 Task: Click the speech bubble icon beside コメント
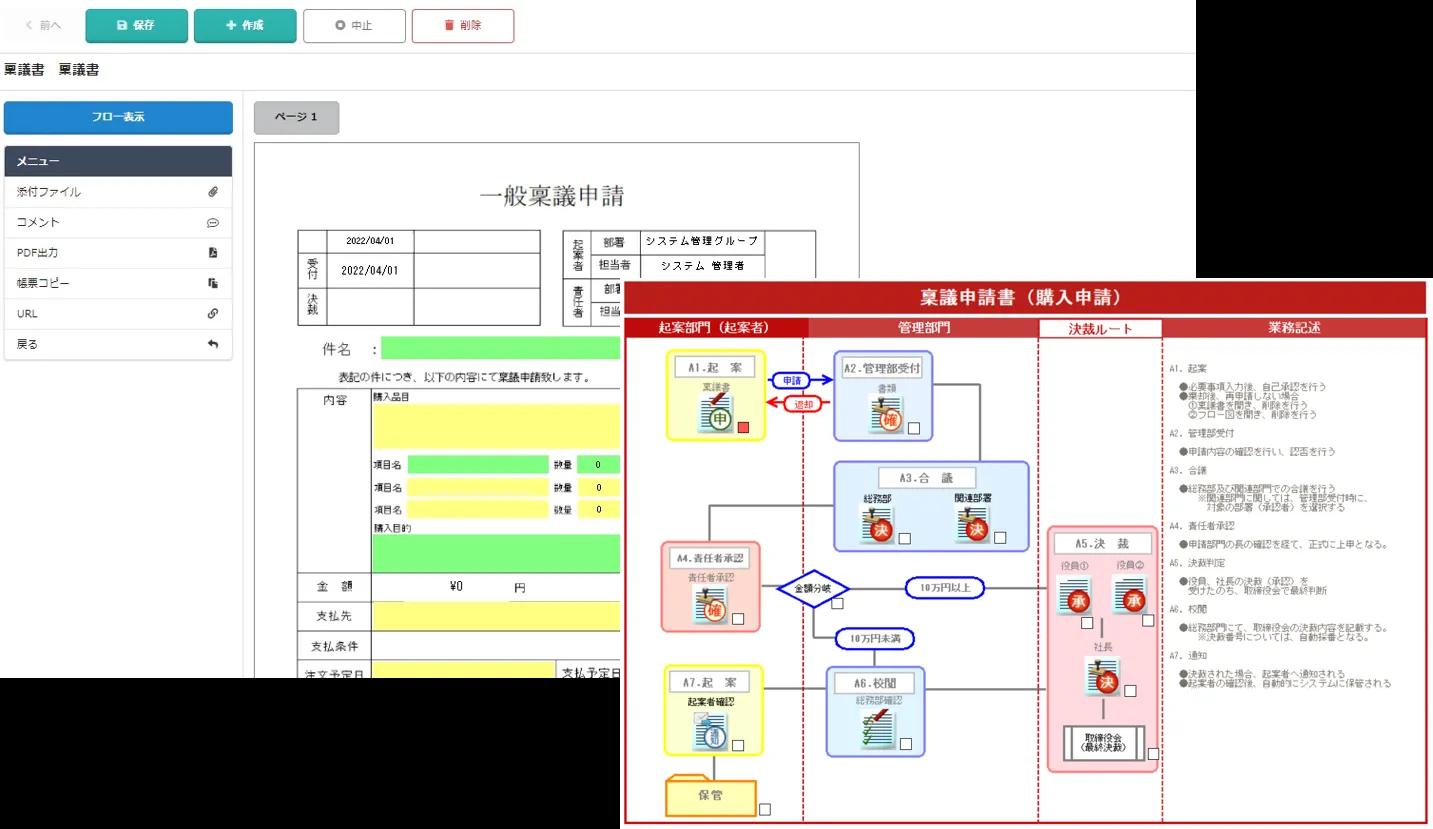point(212,223)
